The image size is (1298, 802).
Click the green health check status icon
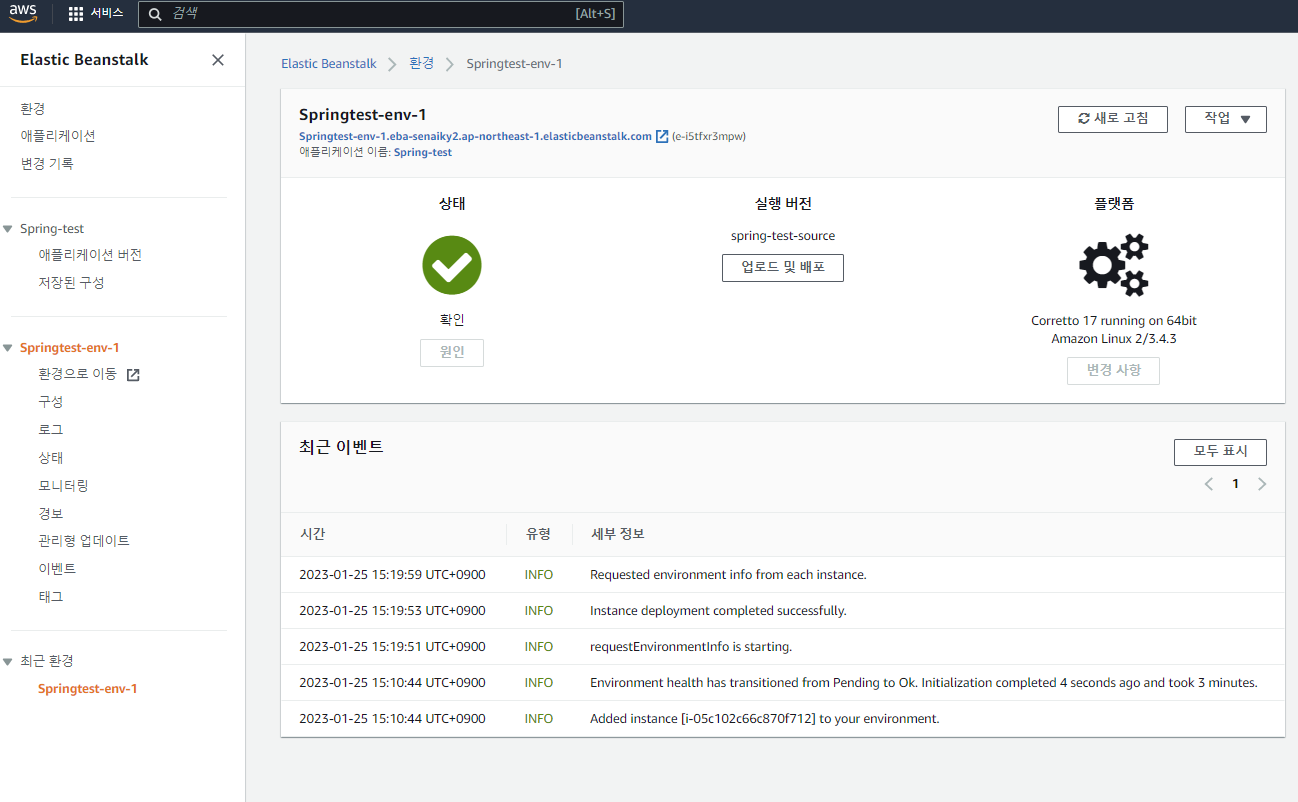pos(452,265)
